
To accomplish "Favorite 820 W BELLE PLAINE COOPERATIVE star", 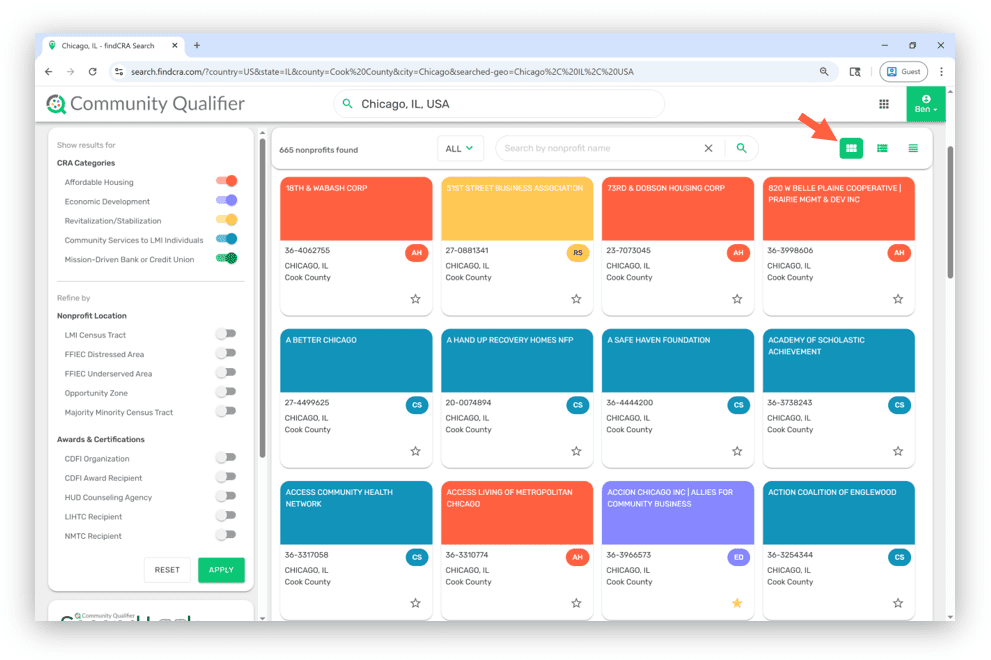I will tap(898, 299).
